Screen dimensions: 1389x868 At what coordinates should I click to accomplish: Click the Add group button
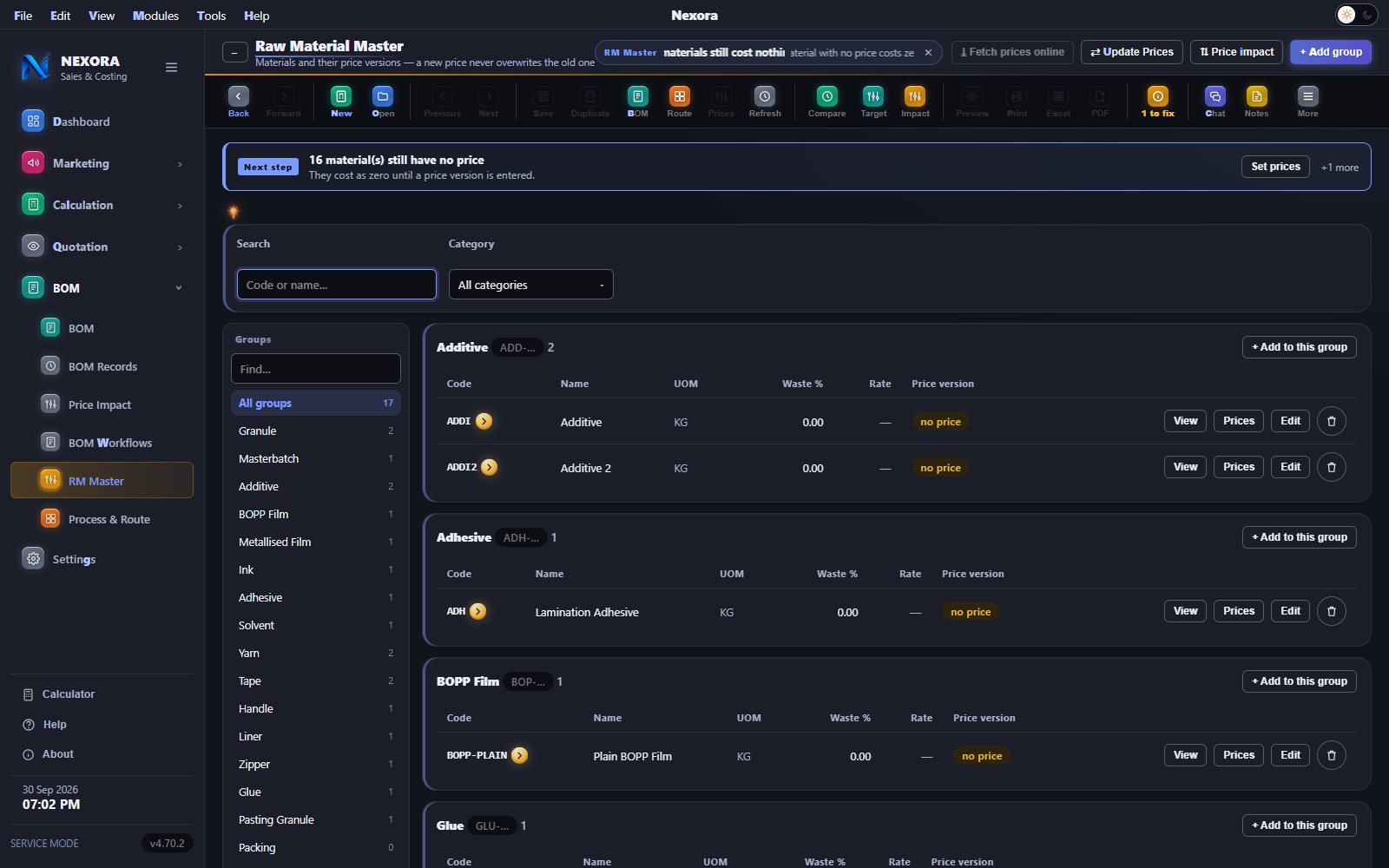tap(1331, 52)
